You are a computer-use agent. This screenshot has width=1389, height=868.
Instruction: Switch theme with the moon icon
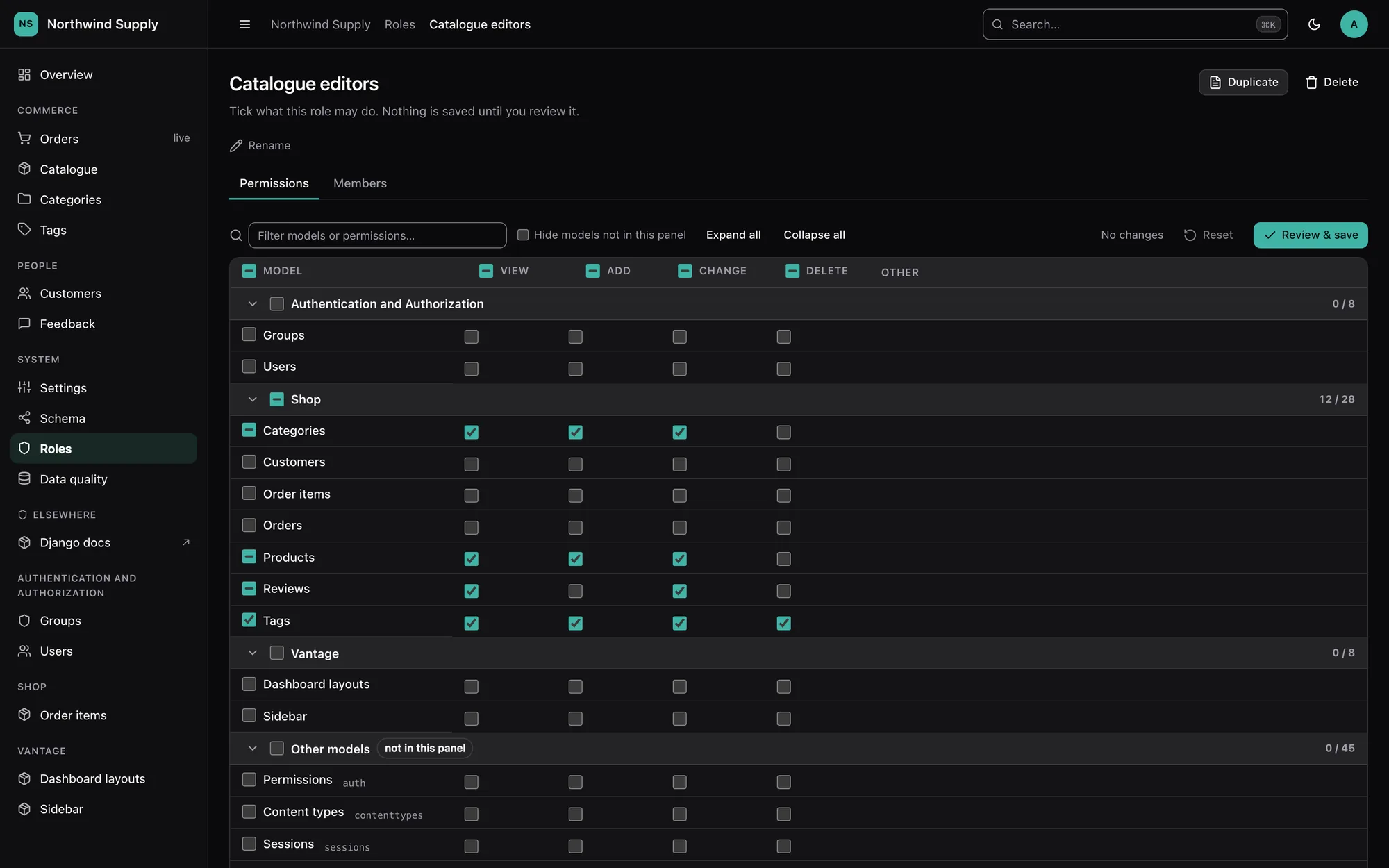(x=1314, y=24)
